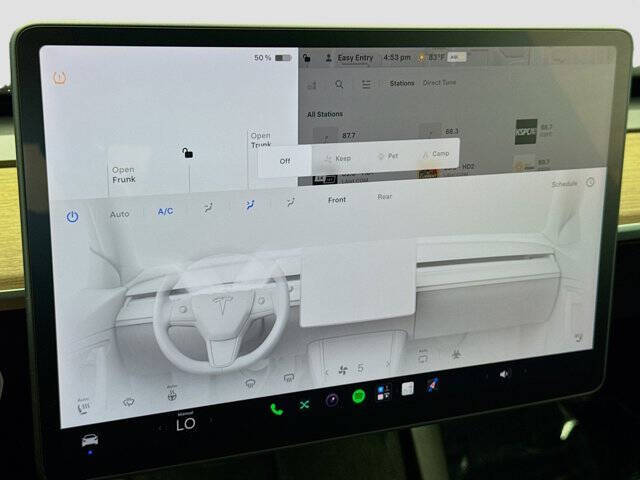Select the KSPC radio station logo

[526, 131]
